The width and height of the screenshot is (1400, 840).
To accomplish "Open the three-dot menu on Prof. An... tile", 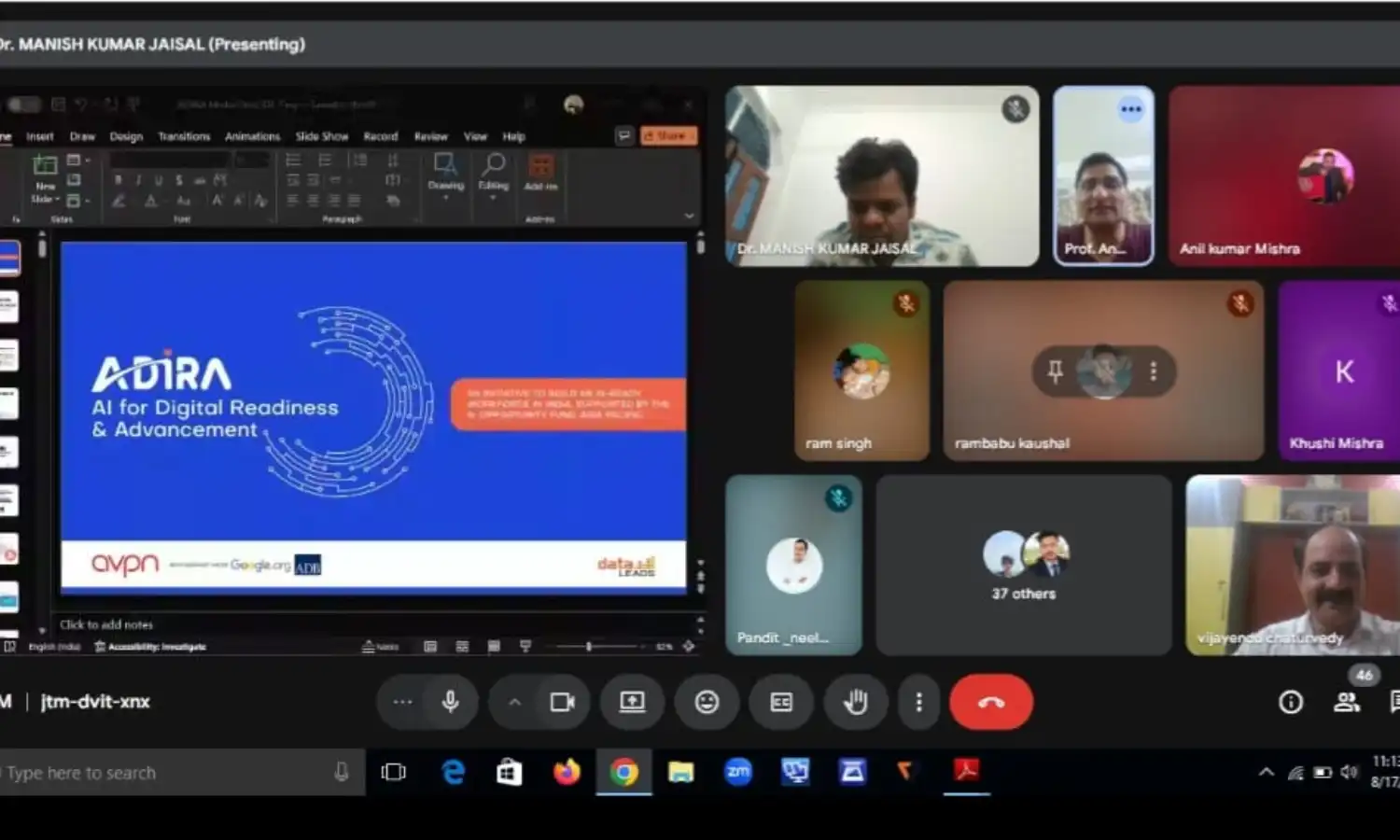I will [1130, 109].
